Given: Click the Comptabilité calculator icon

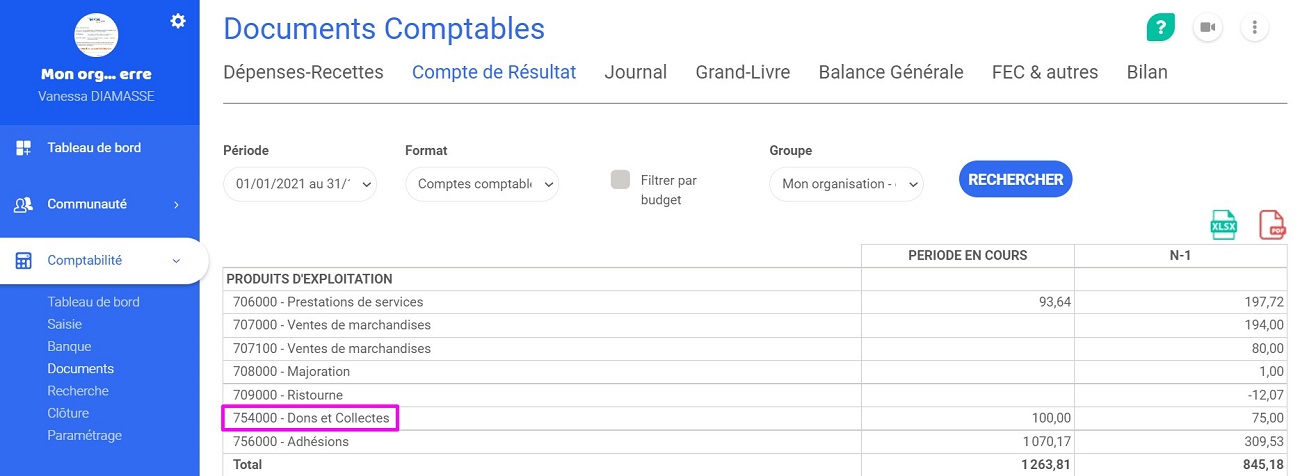Looking at the screenshot, I should click(x=24, y=261).
